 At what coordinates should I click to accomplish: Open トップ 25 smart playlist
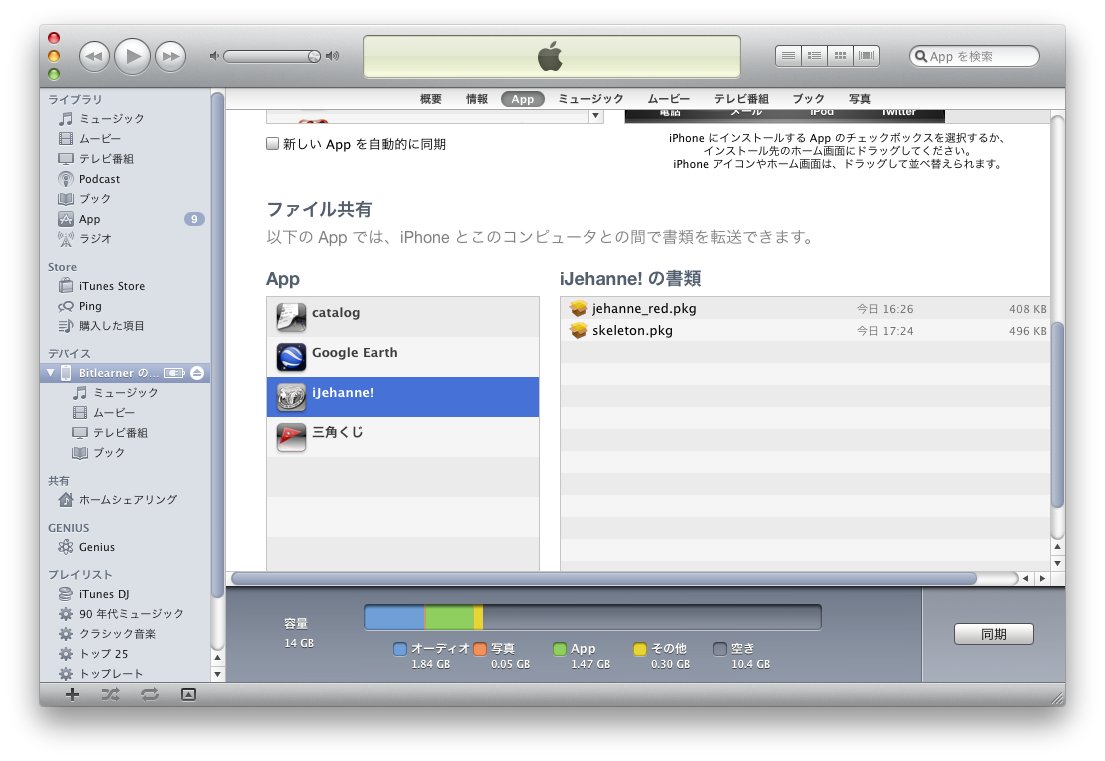pyautogui.click(x=103, y=654)
